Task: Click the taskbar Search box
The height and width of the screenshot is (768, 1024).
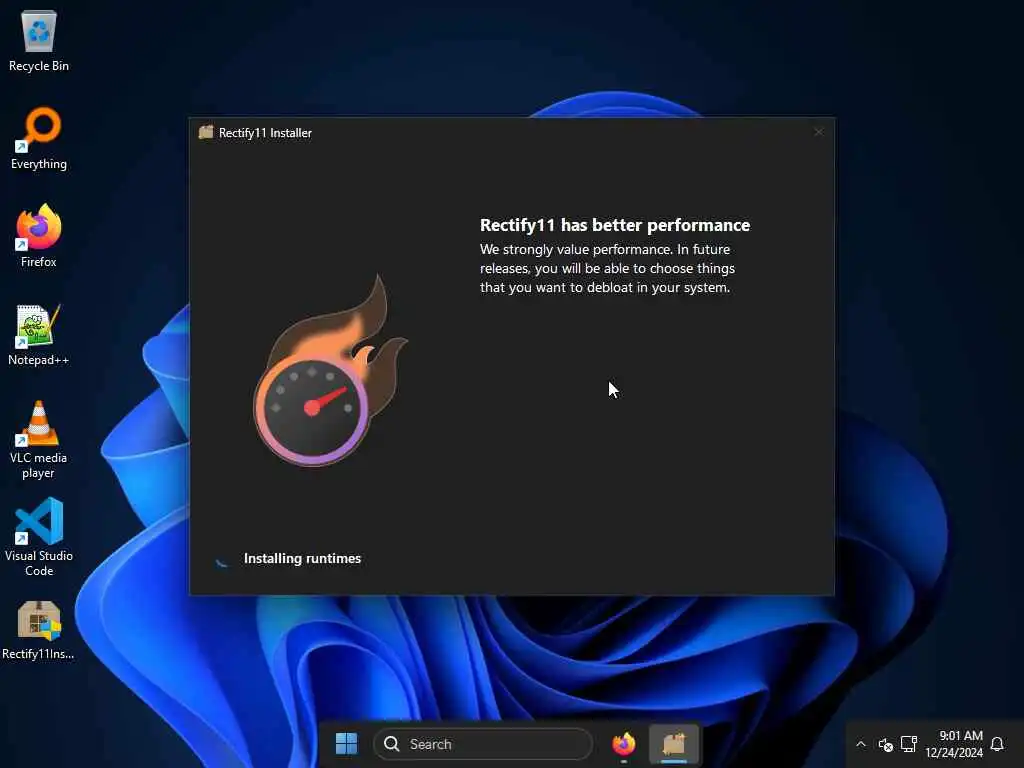Action: [x=483, y=744]
